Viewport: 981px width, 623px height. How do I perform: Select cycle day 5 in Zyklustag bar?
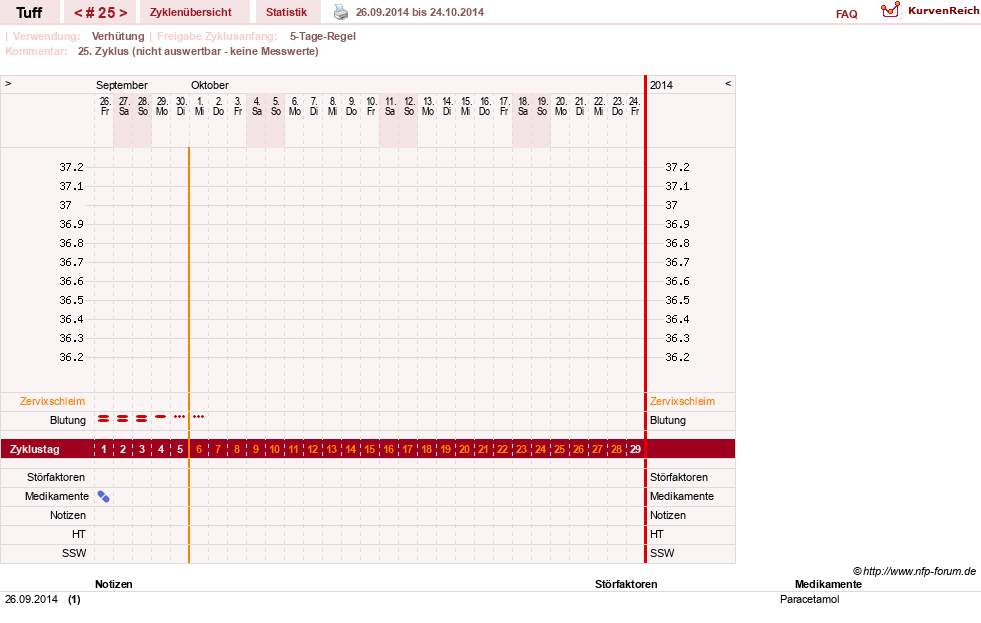click(x=180, y=449)
